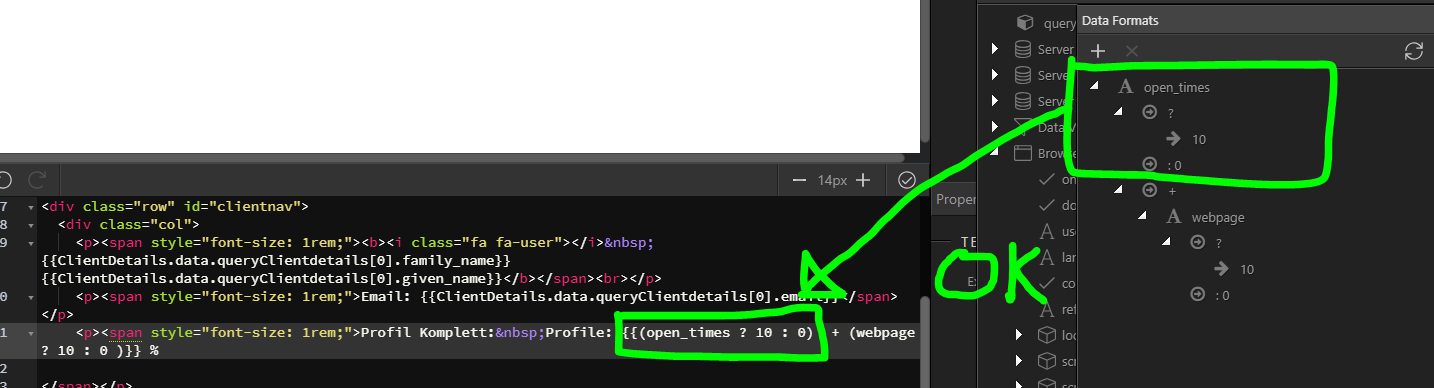Screen dimensions: 1434x388
Task: Collapse the webpage node
Action: 1143,215
